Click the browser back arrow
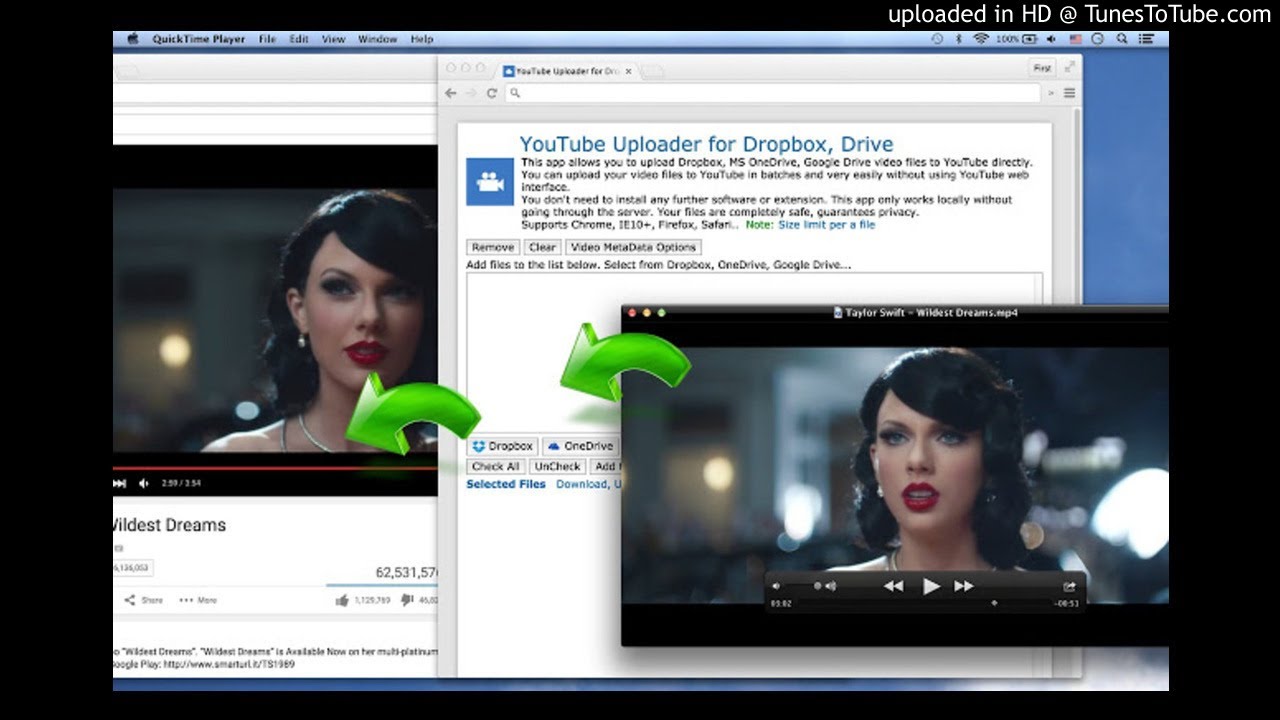The width and height of the screenshot is (1280, 720). click(x=451, y=93)
